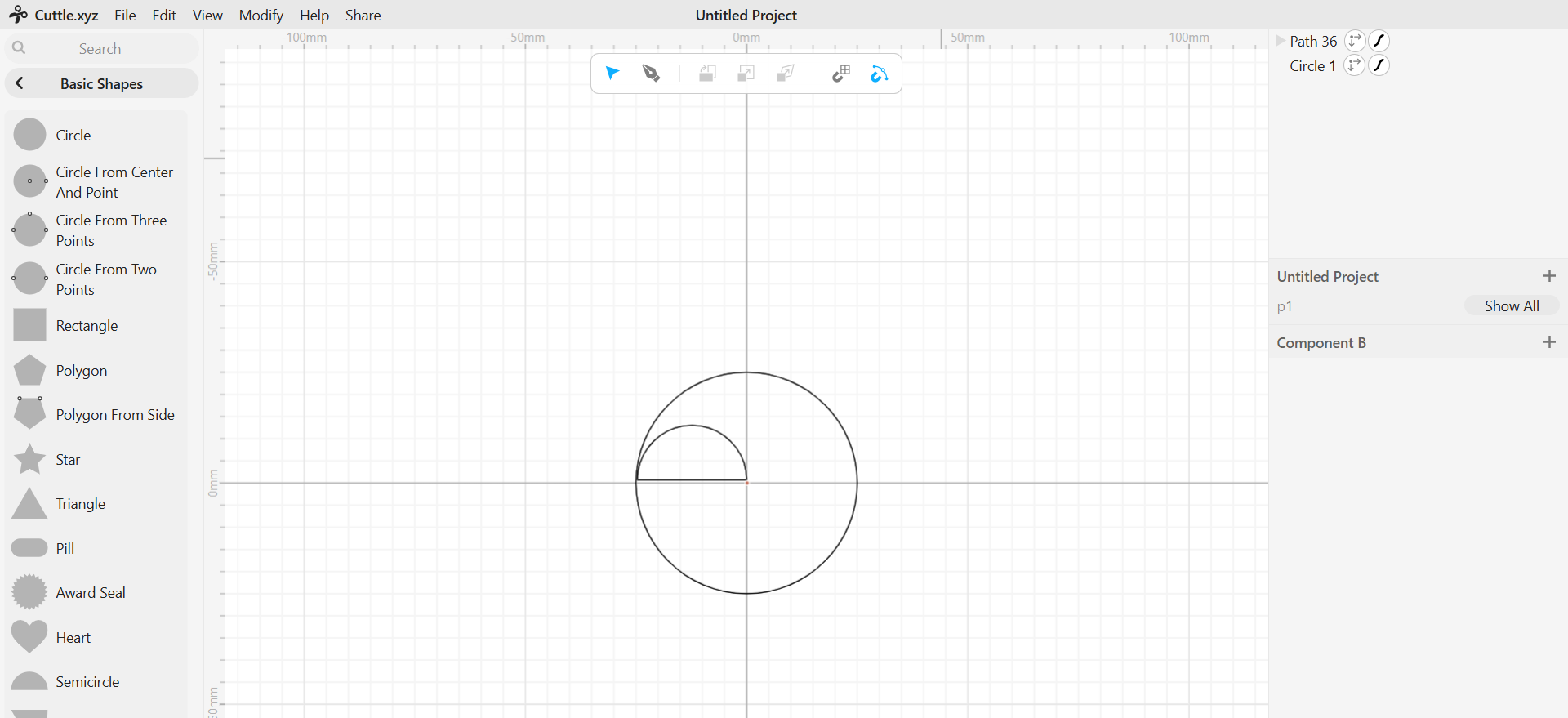Click the Untitled Project section heading in panel
The width and height of the screenshot is (1568, 718).
coord(1328,277)
